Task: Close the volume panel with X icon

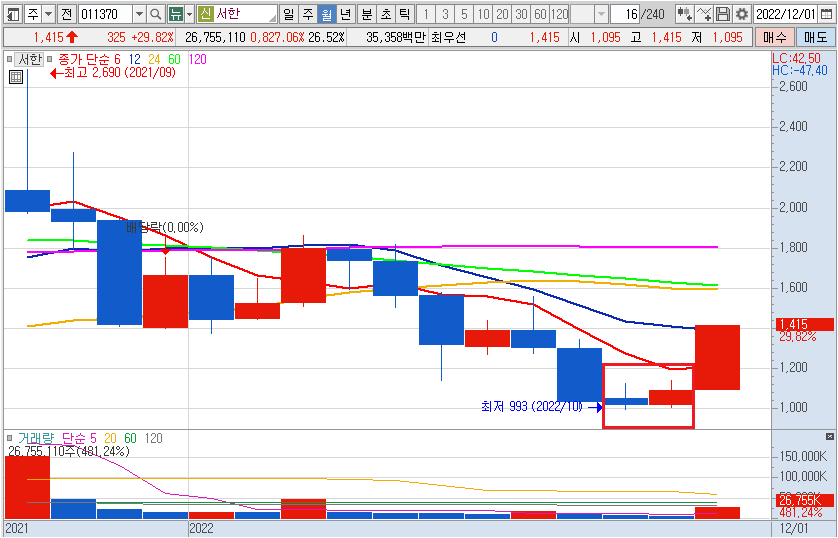Action: (829, 436)
